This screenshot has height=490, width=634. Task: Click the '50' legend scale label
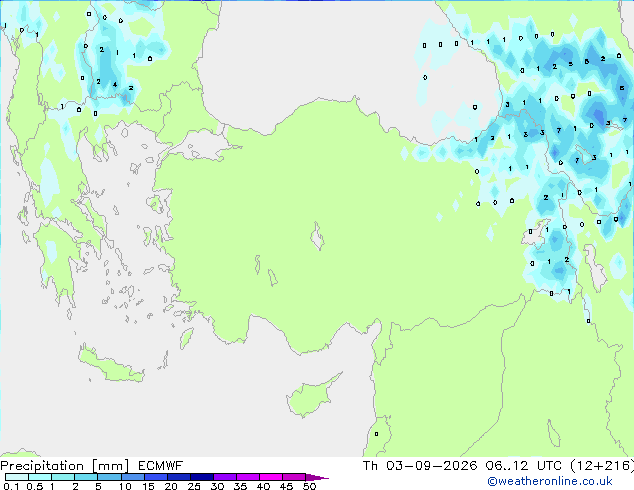[309, 486]
